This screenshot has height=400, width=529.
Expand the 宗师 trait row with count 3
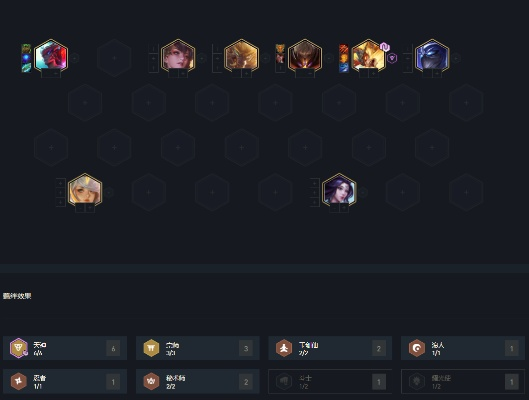tap(198, 348)
